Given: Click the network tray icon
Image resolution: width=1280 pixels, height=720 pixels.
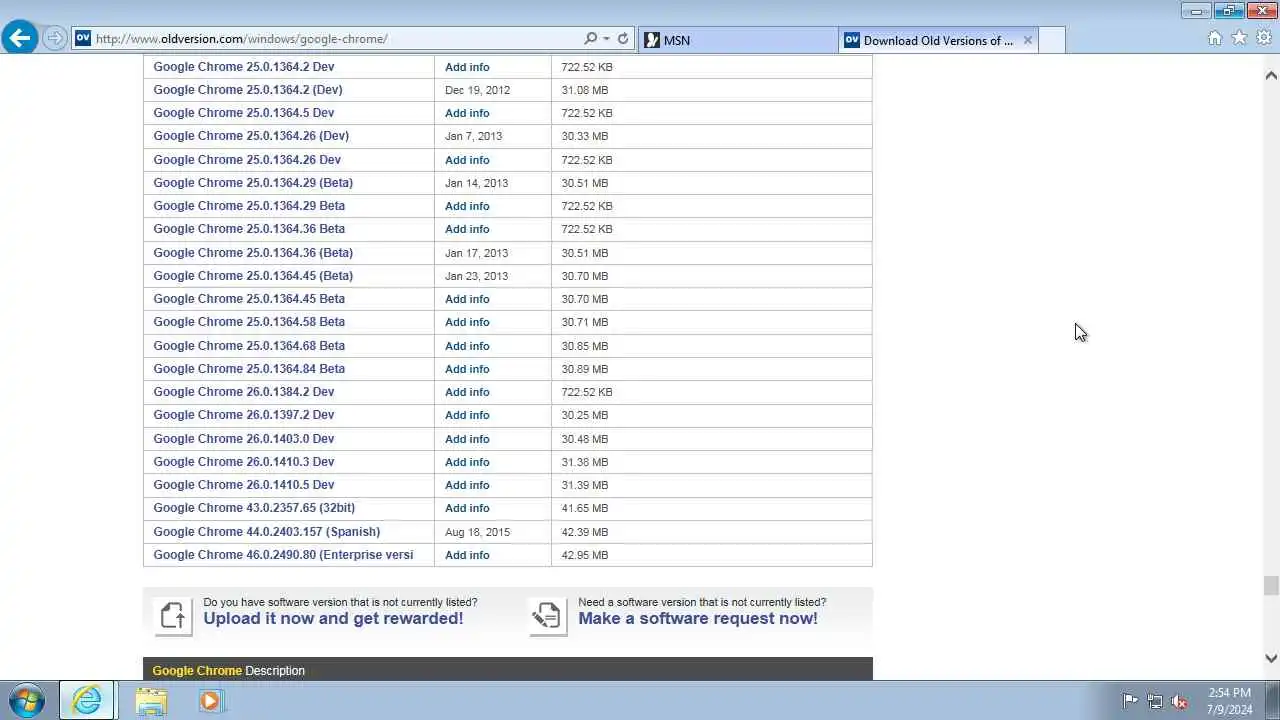Looking at the screenshot, I should point(1155,701).
